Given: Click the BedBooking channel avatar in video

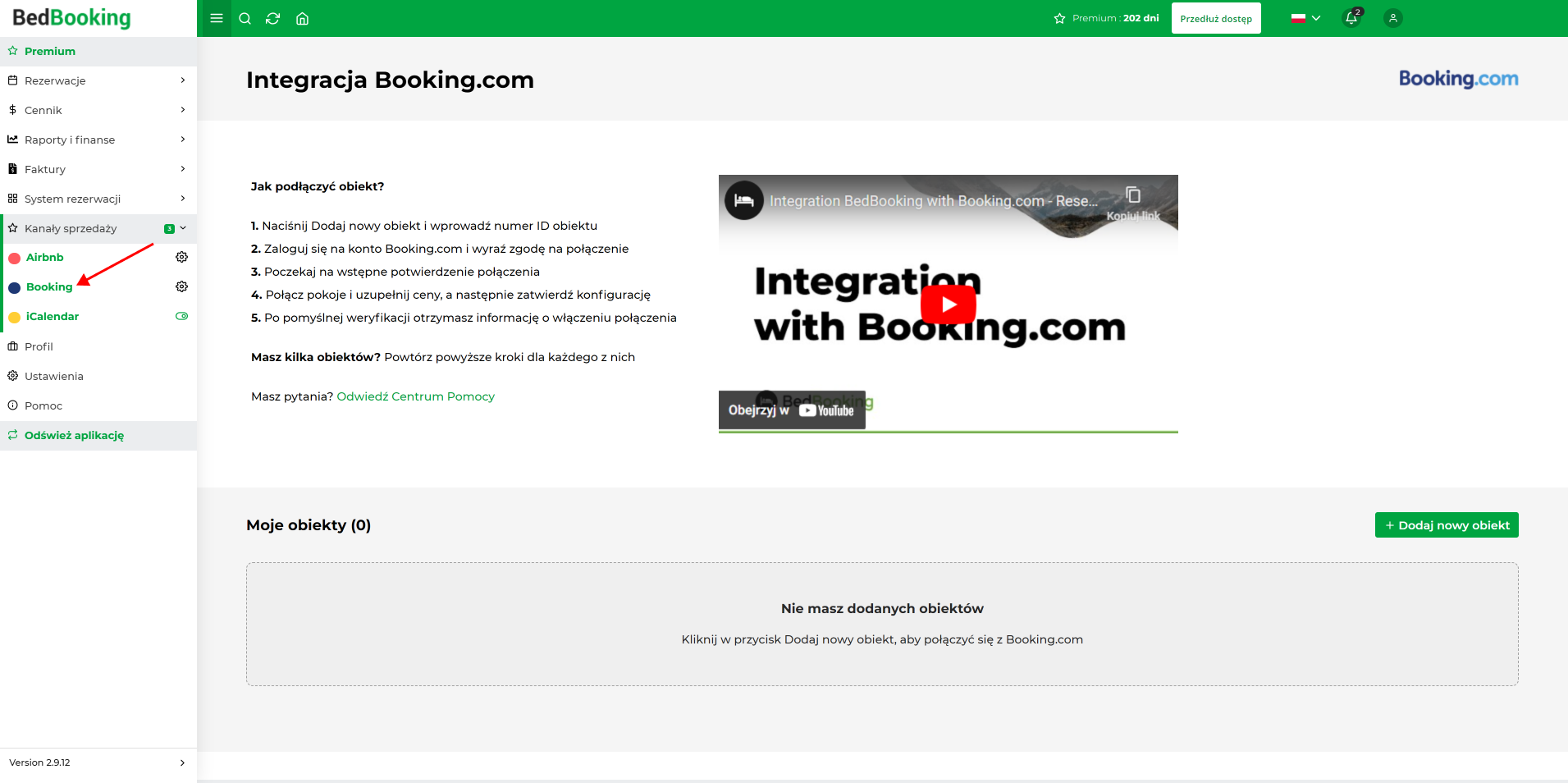Looking at the screenshot, I should click(744, 200).
